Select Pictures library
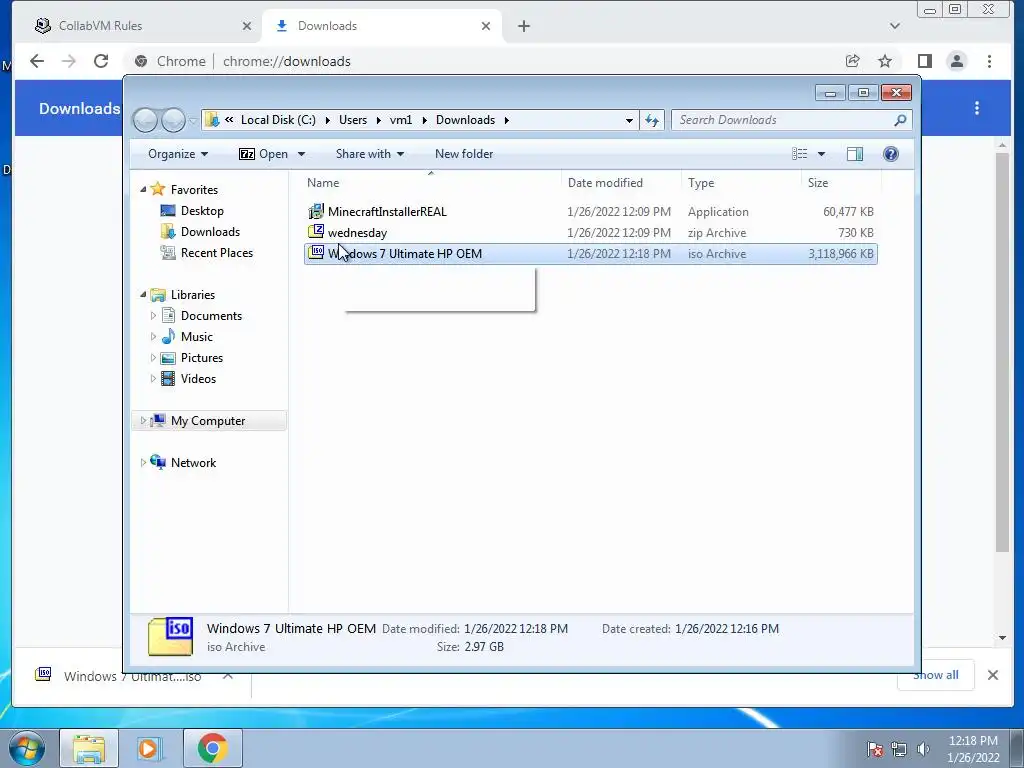1024x768 pixels. click(x=192, y=358)
